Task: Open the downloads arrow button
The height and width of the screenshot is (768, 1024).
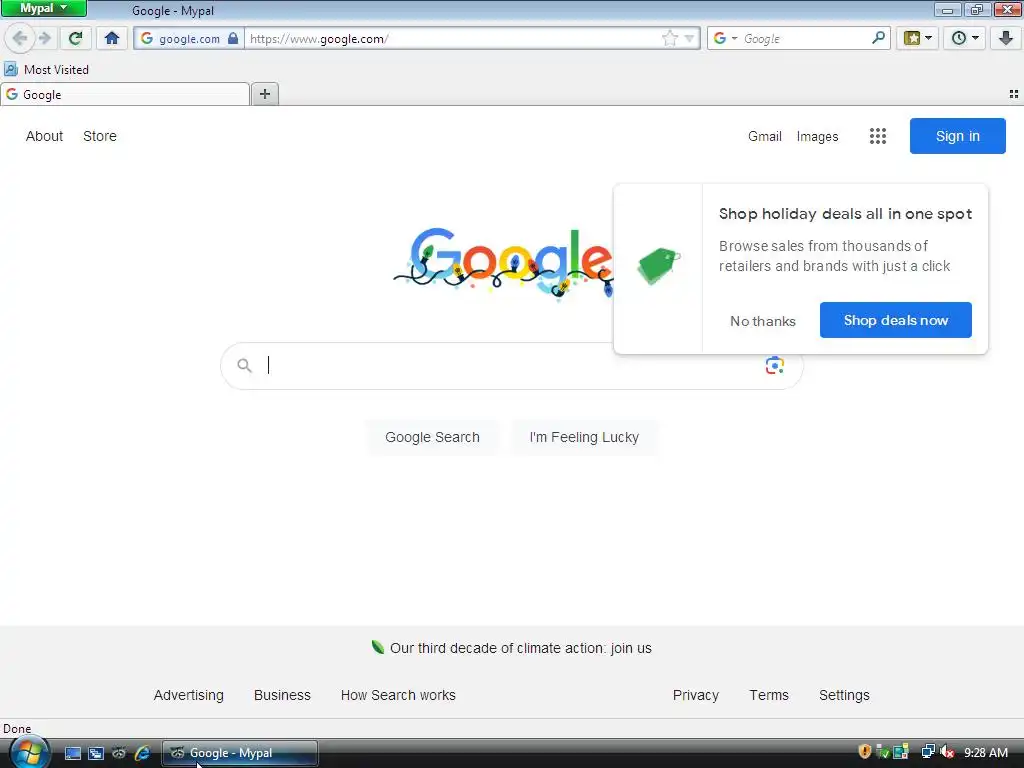Action: click(1006, 39)
